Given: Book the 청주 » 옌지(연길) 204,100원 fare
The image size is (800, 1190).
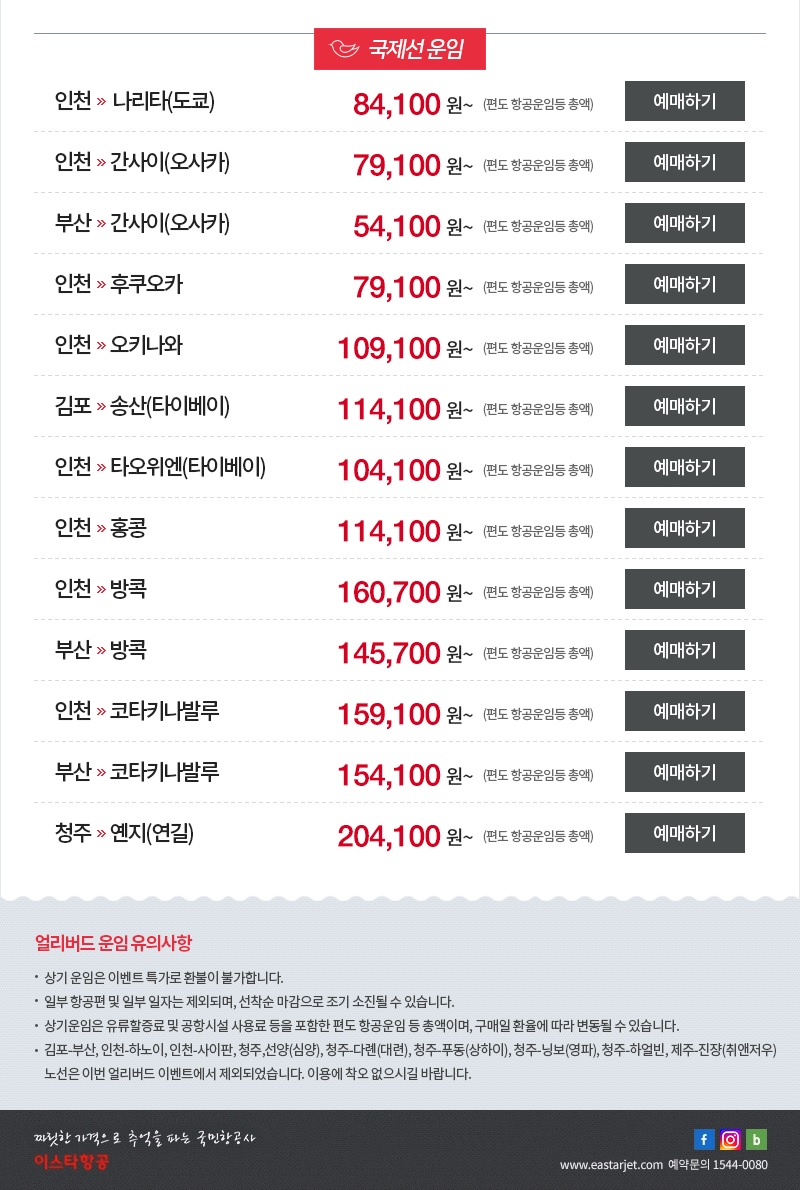Looking at the screenshot, I should click(684, 833).
